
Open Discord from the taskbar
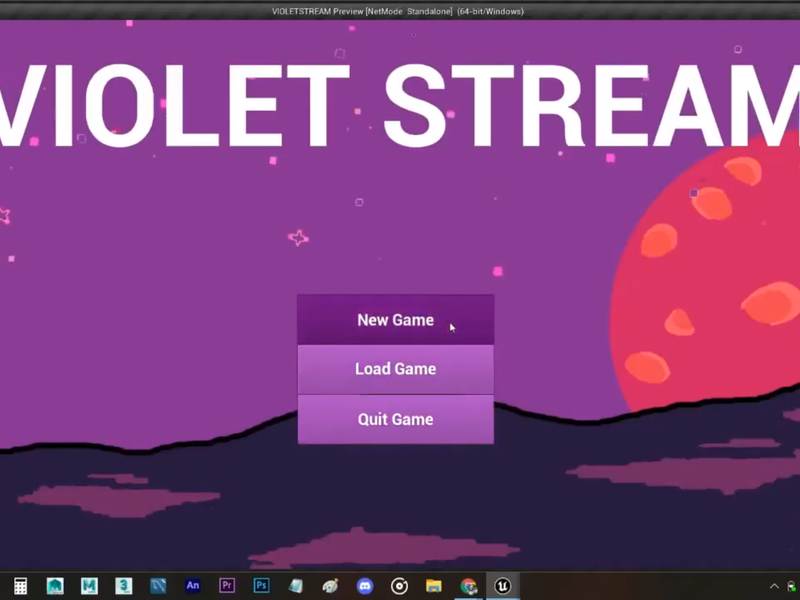click(365, 586)
